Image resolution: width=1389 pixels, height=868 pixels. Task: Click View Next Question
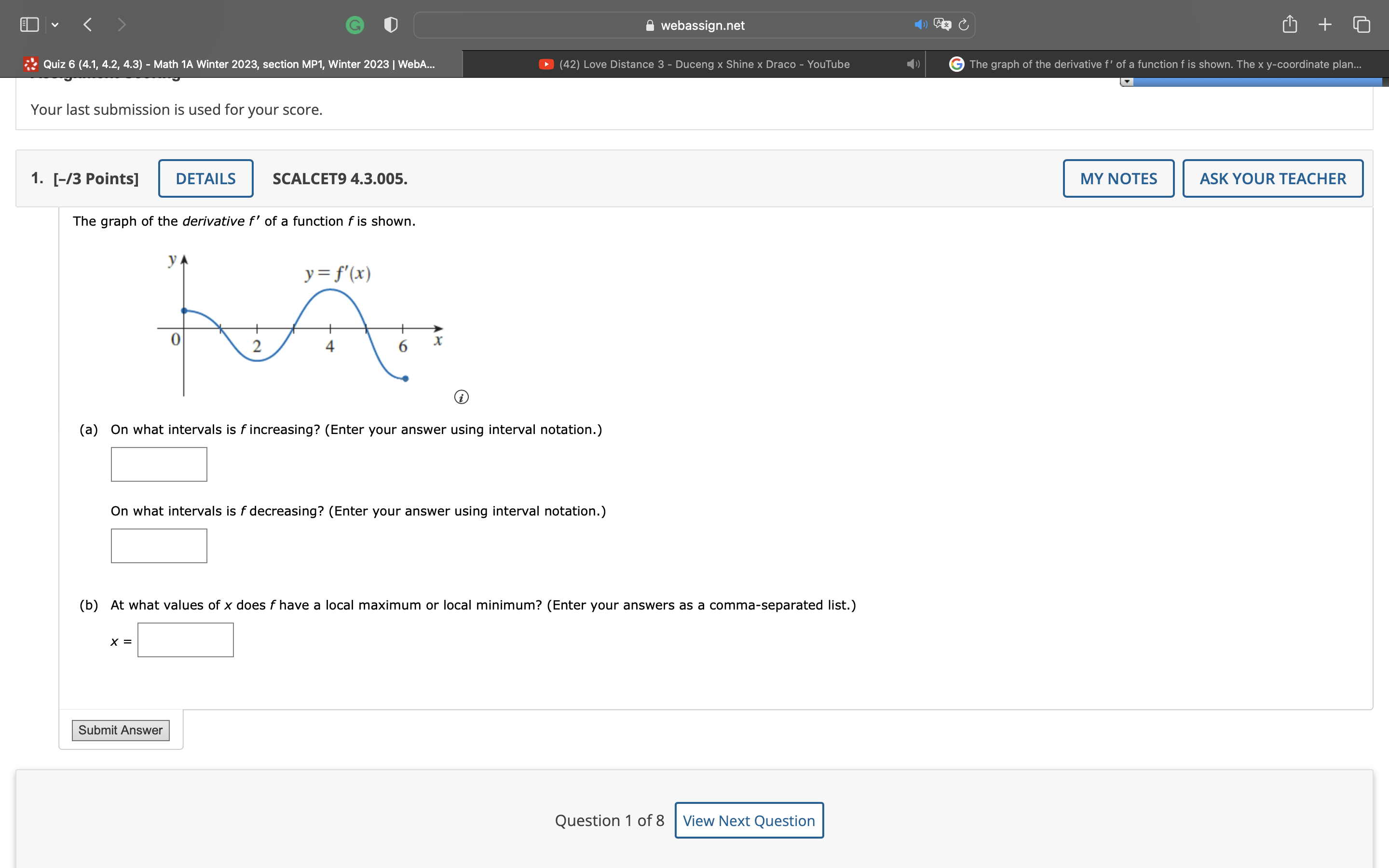[x=748, y=820]
